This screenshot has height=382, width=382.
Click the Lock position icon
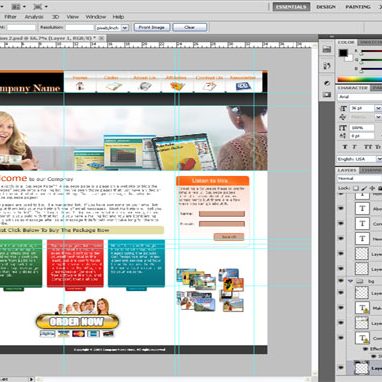(x=372, y=188)
